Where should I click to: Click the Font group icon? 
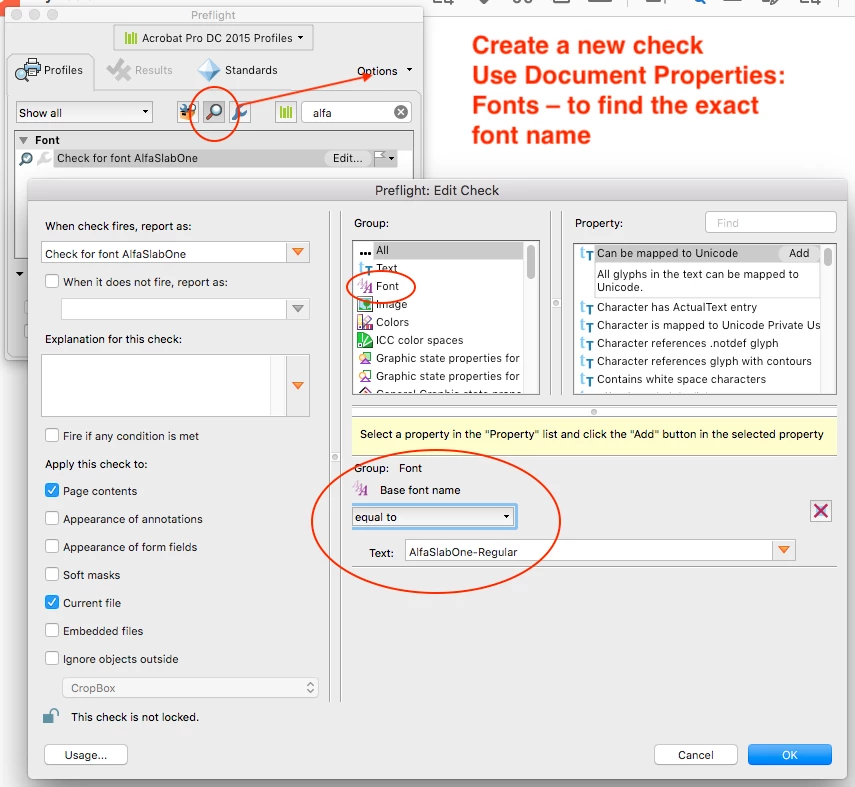pyautogui.click(x=365, y=285)
